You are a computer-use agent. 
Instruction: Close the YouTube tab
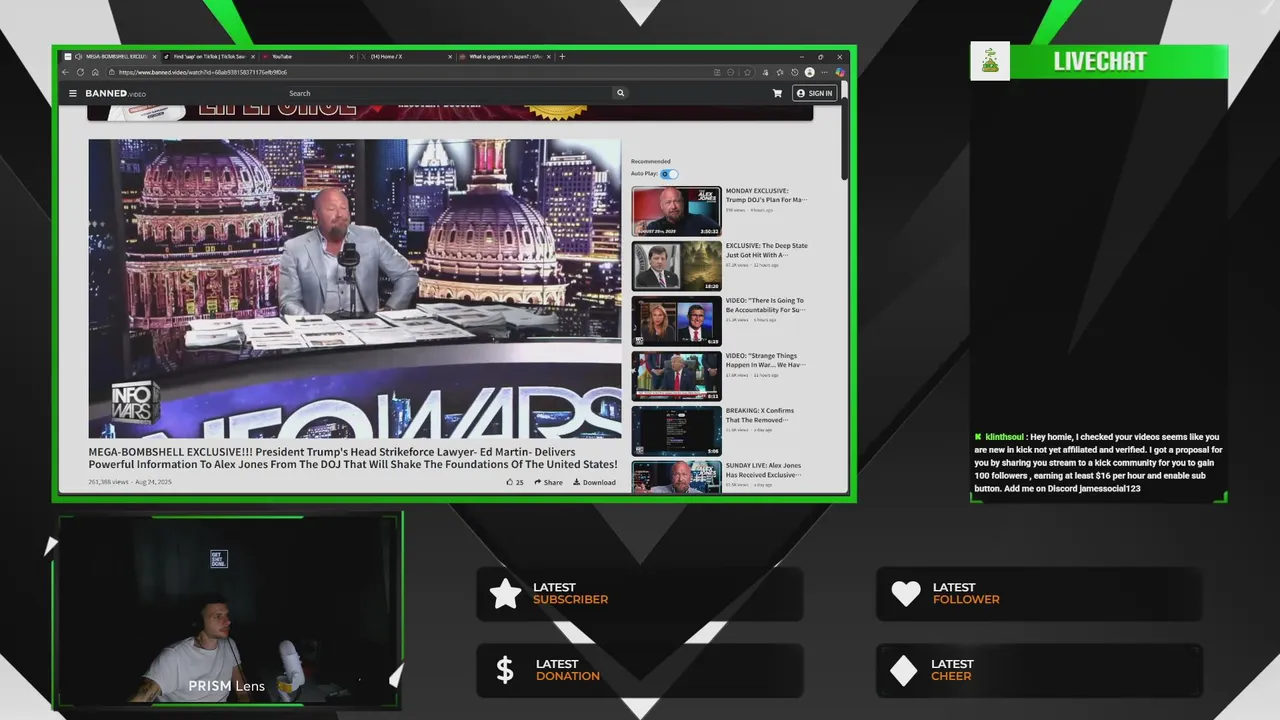coord(351,57)
